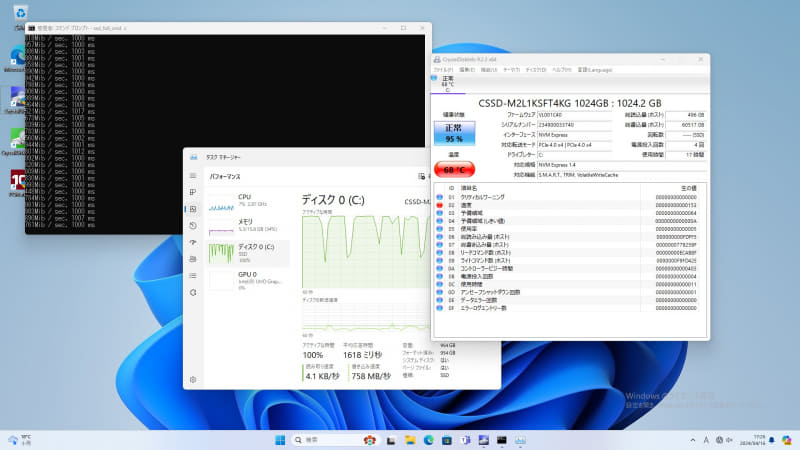
Task: Select SMART row 02 温度
Action: tap(568, 205)
